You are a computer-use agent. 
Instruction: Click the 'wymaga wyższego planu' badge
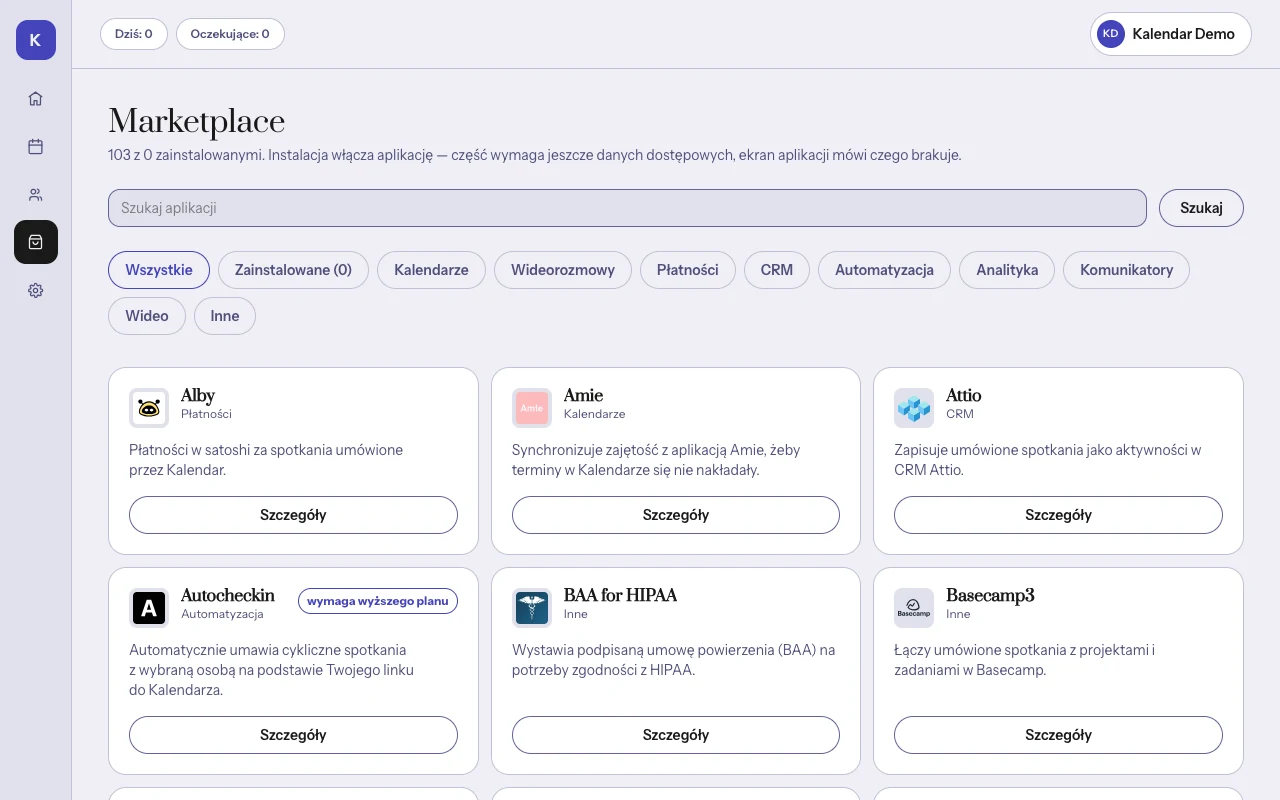click(378, 601)
